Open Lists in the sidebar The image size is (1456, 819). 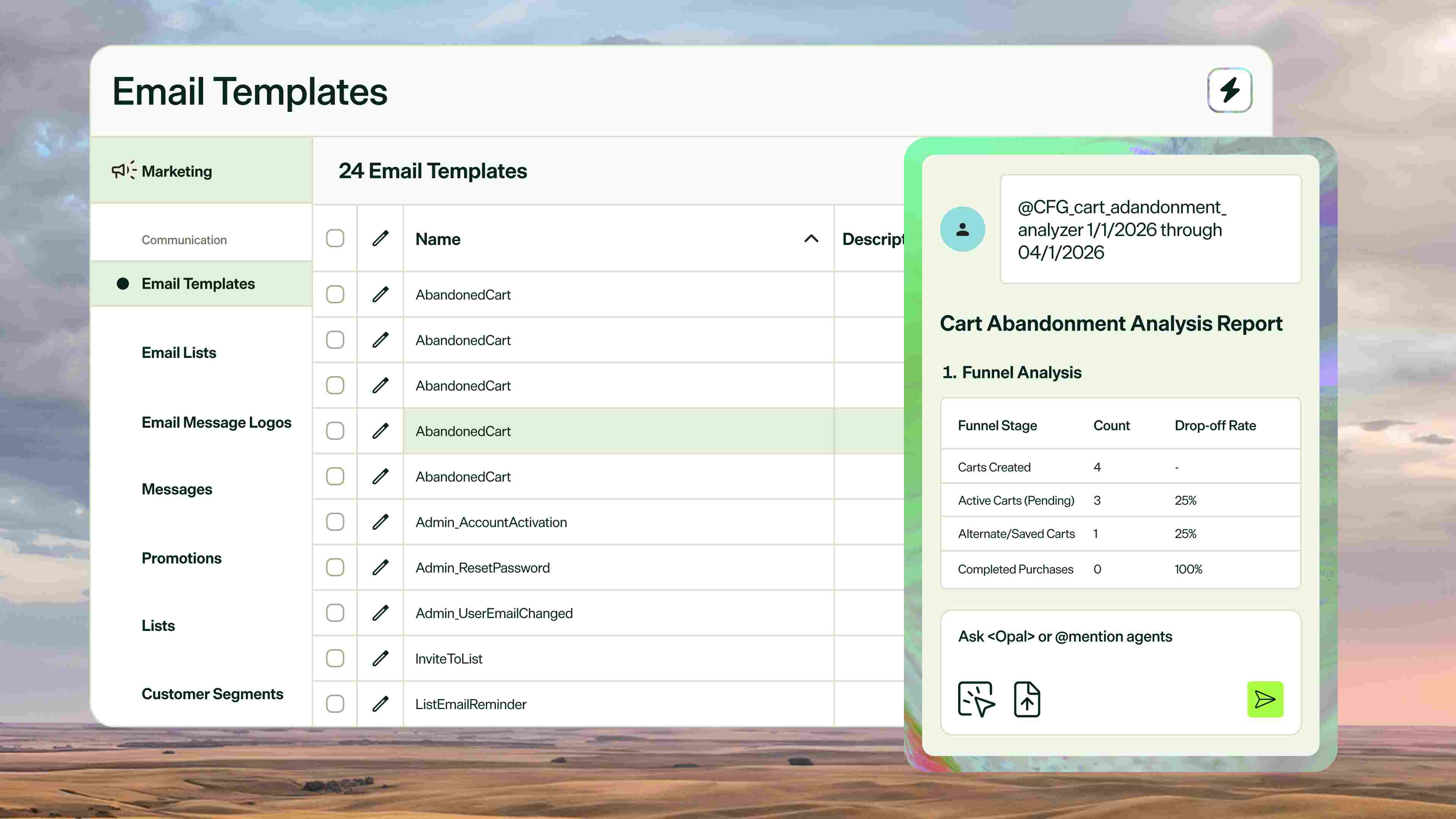158,626
